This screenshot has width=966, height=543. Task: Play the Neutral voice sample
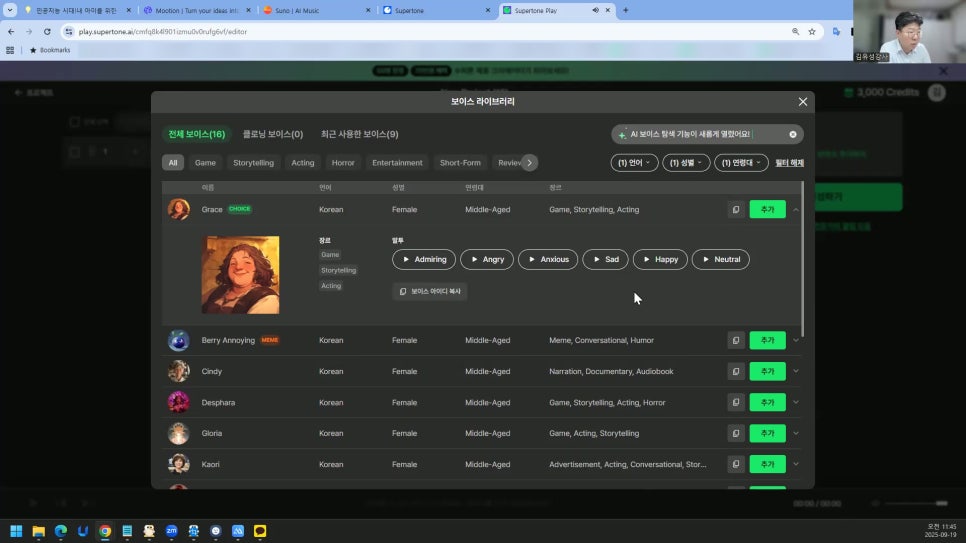pyautogui.click(x=721, y=259)
